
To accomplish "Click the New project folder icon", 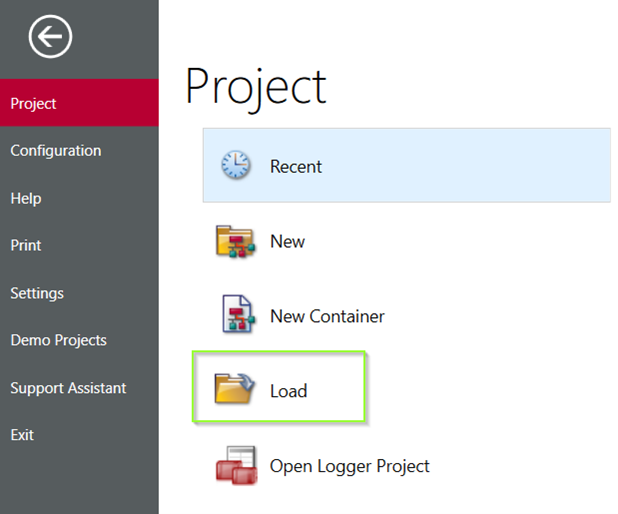I will (x=236, y=242).
